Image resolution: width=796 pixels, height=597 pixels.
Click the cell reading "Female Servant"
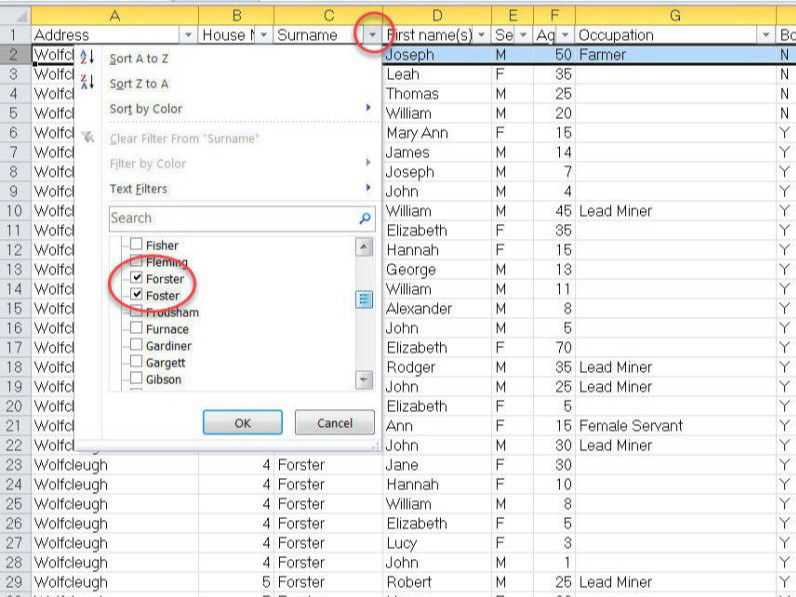[676, 426]
